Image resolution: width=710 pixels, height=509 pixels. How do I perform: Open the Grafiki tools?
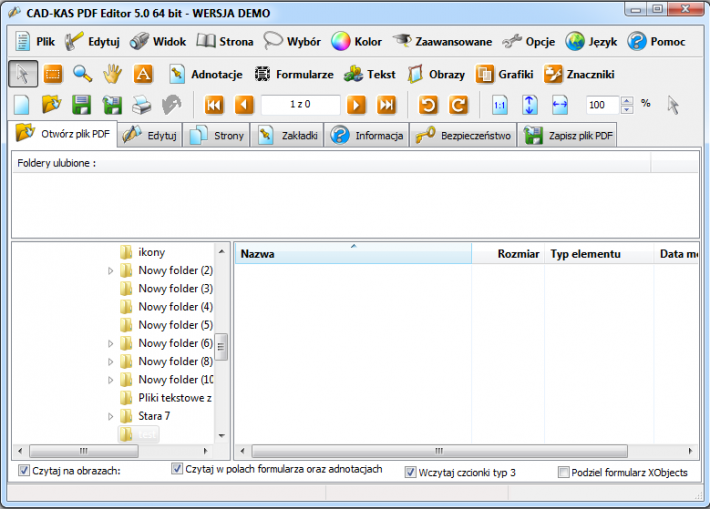(504, 74)
